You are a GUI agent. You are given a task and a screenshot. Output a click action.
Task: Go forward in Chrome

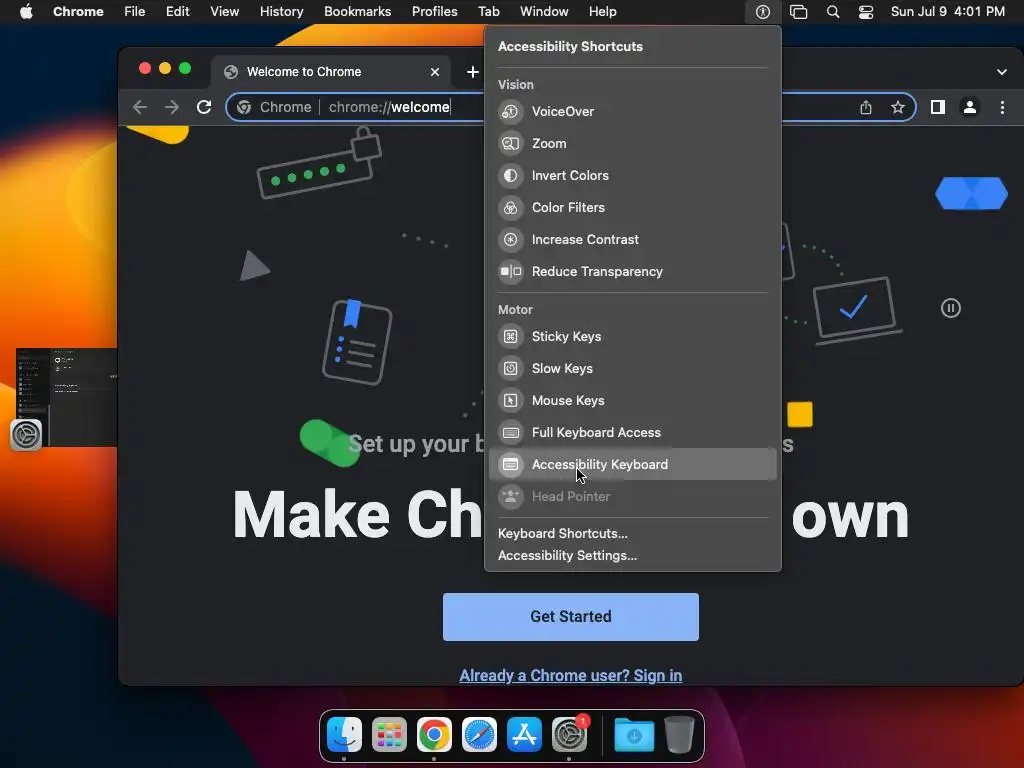172,107
